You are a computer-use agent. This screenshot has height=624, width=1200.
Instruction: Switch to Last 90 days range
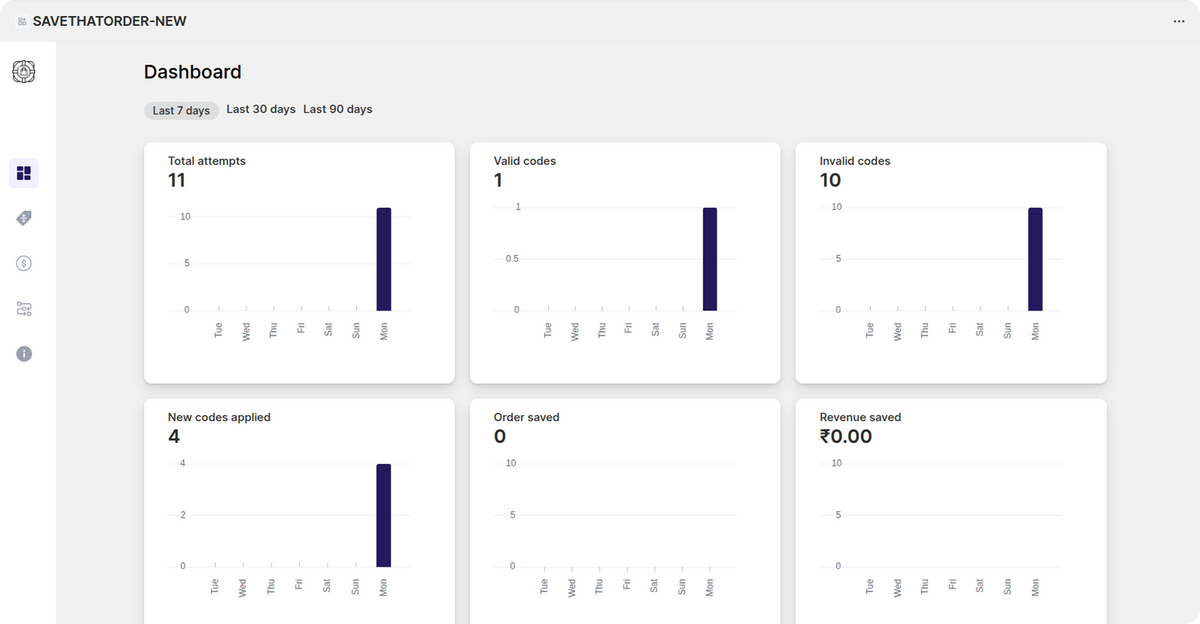pos(338,109)
